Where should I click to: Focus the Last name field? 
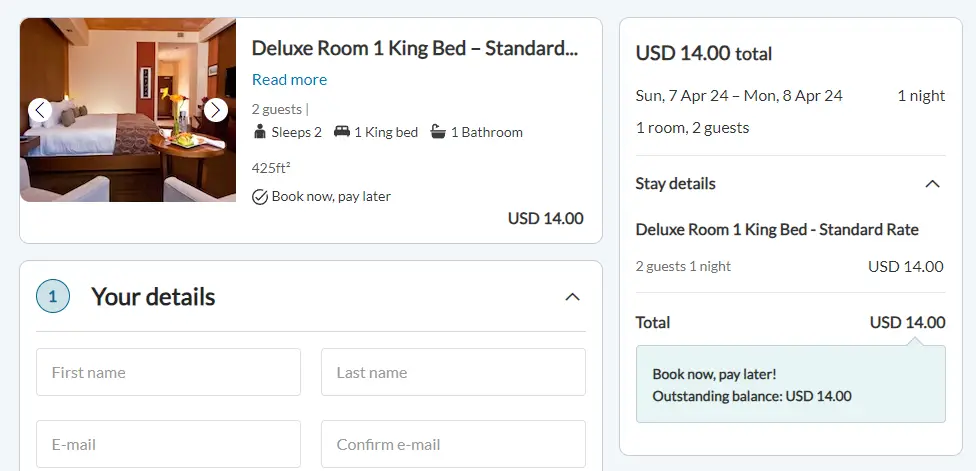(x=453, y=372)
